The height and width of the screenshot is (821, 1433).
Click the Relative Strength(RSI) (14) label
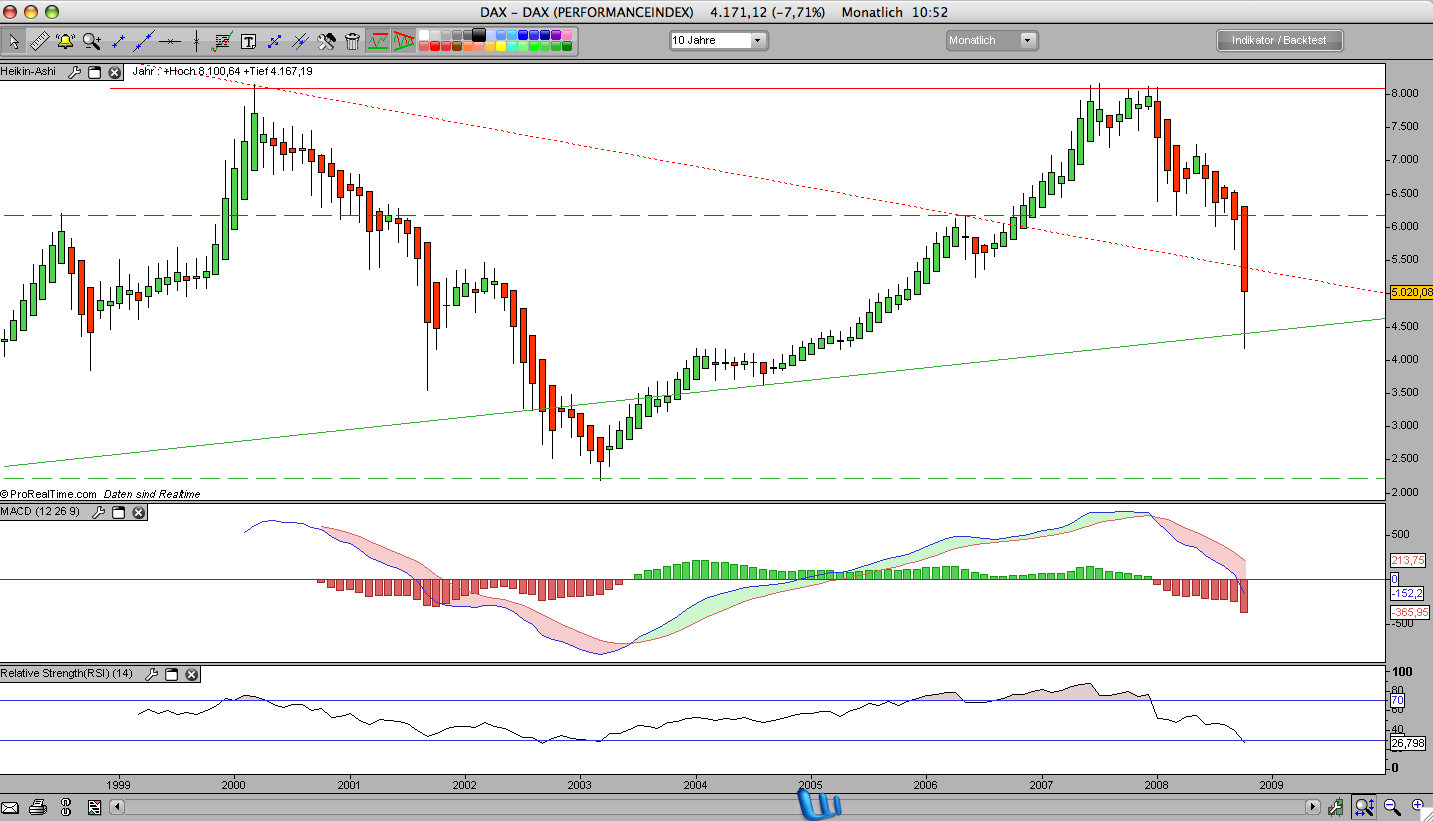click(67, 674)
